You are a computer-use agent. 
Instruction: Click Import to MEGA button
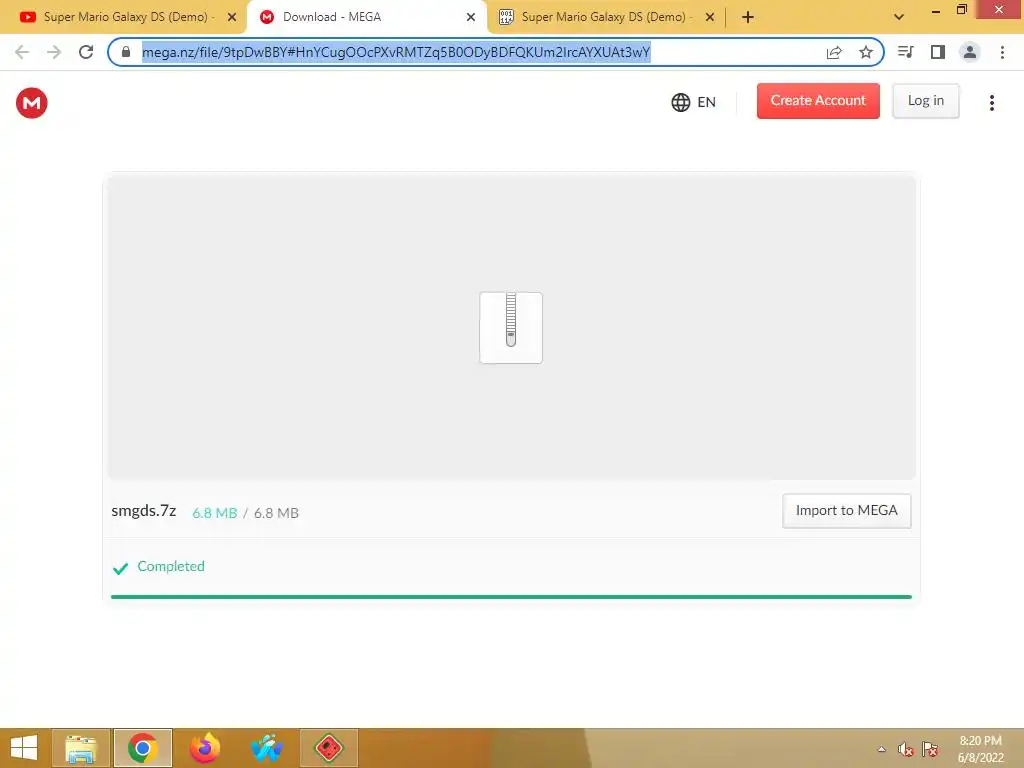[846, 511]
